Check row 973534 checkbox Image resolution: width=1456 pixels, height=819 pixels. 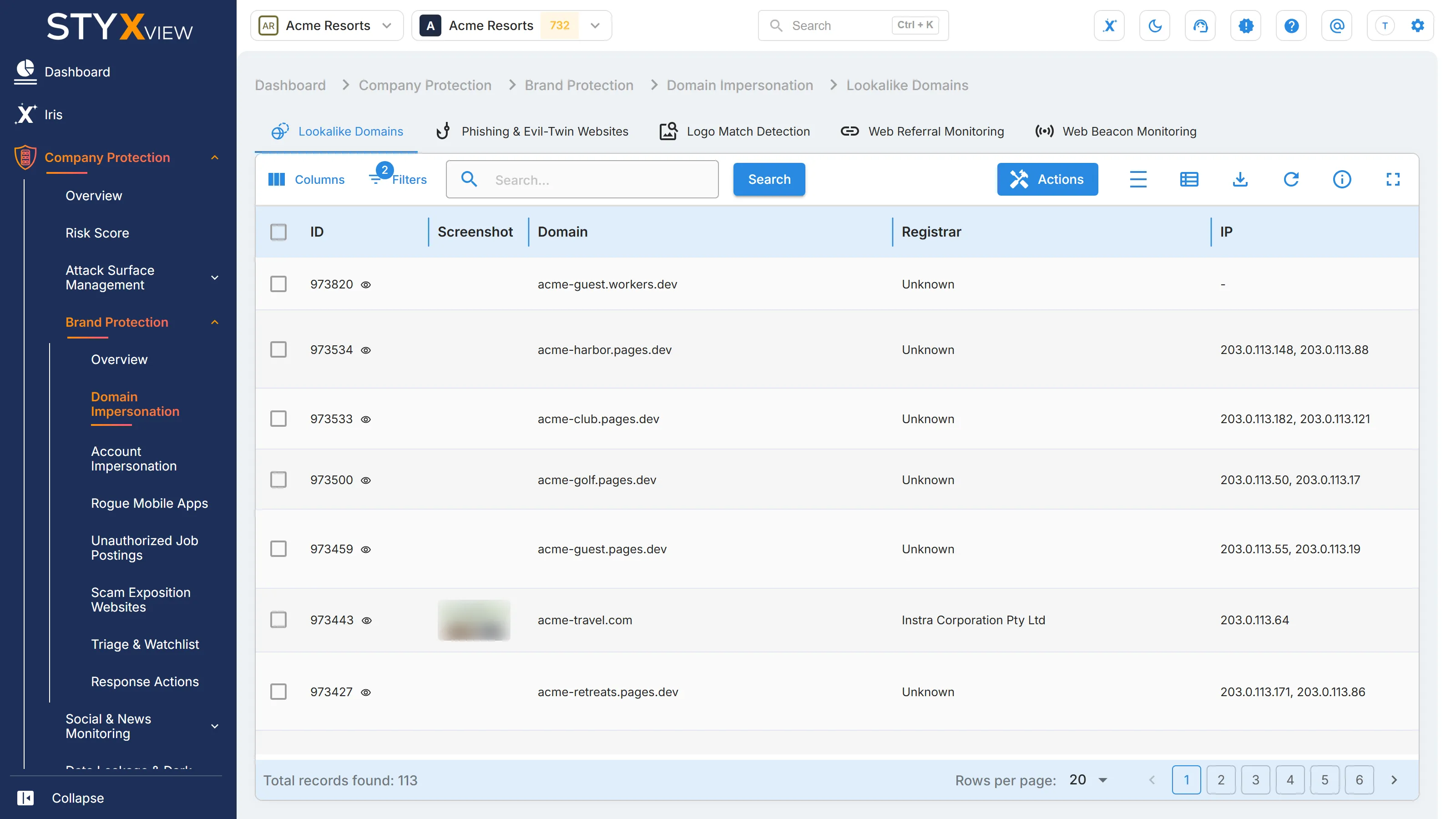coord(278,349)
